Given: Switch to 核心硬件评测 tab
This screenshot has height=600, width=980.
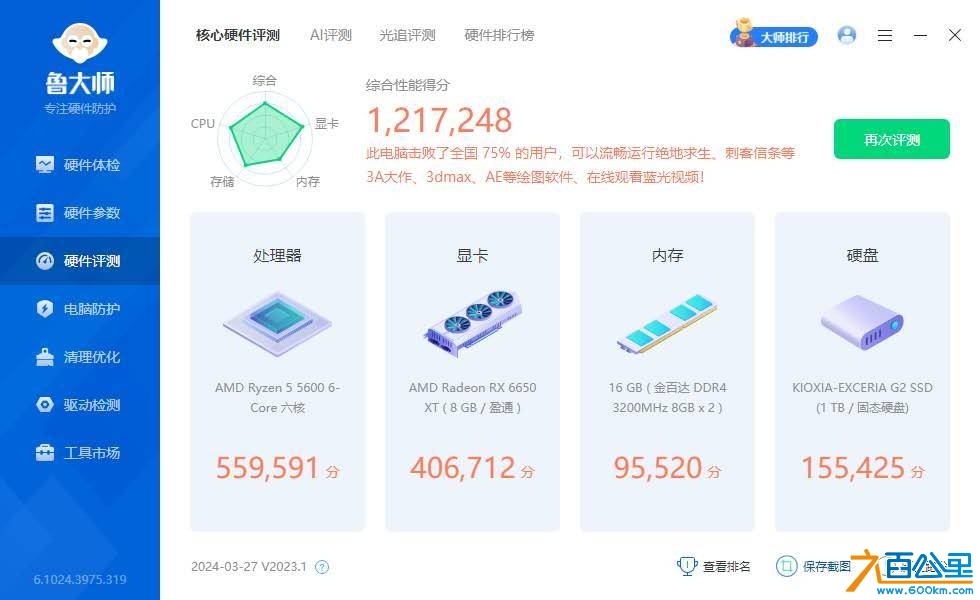Looking at the screenshot, I should 238,35.
